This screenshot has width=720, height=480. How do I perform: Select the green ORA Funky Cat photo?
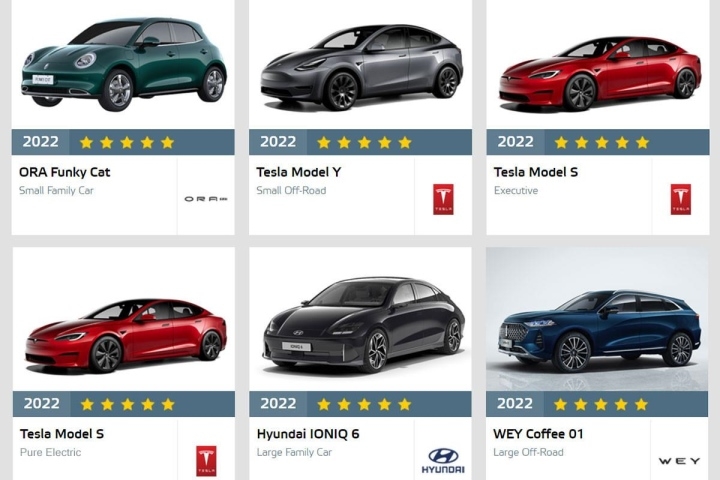point(124,64)
